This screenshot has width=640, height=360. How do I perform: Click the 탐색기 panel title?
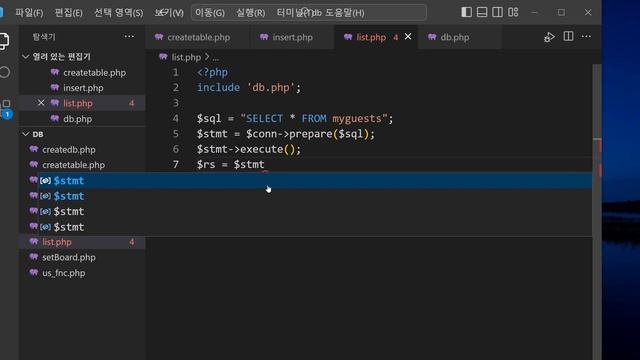(x=44, y=37)
